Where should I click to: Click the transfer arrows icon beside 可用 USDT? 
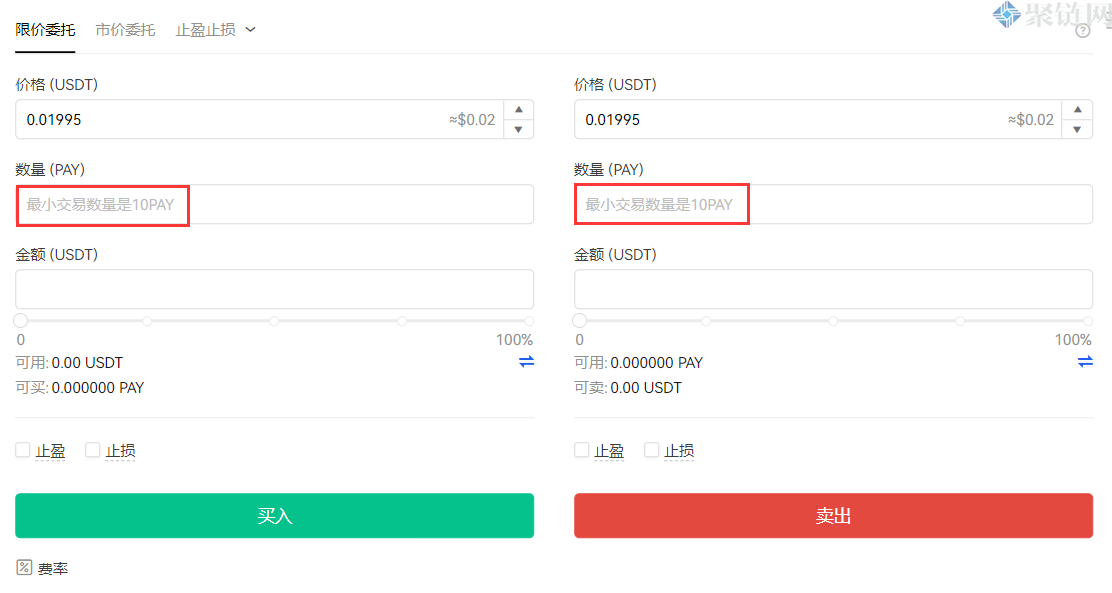(x=526, y=362)
